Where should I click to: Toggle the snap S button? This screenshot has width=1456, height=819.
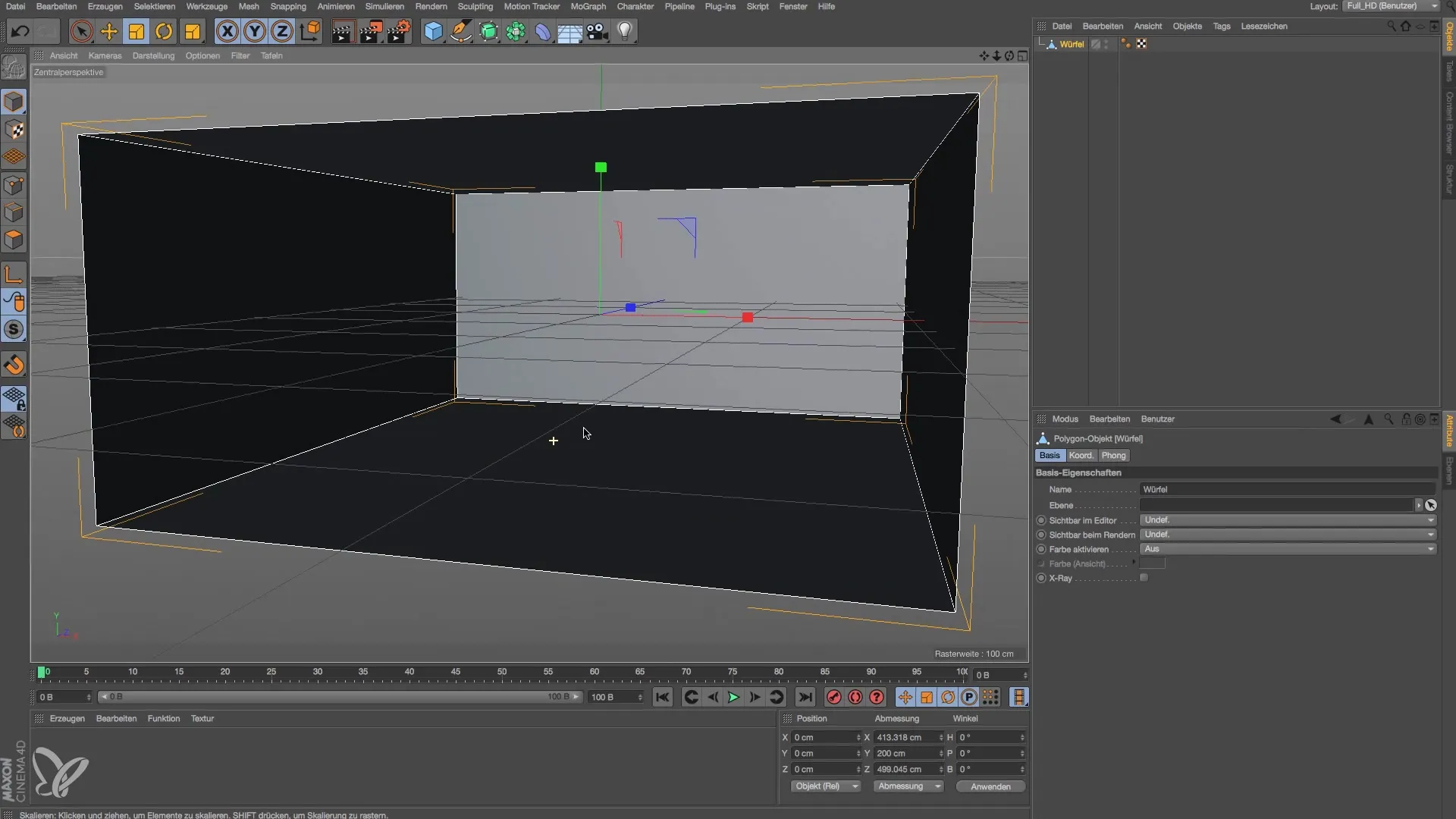(14, 329)
